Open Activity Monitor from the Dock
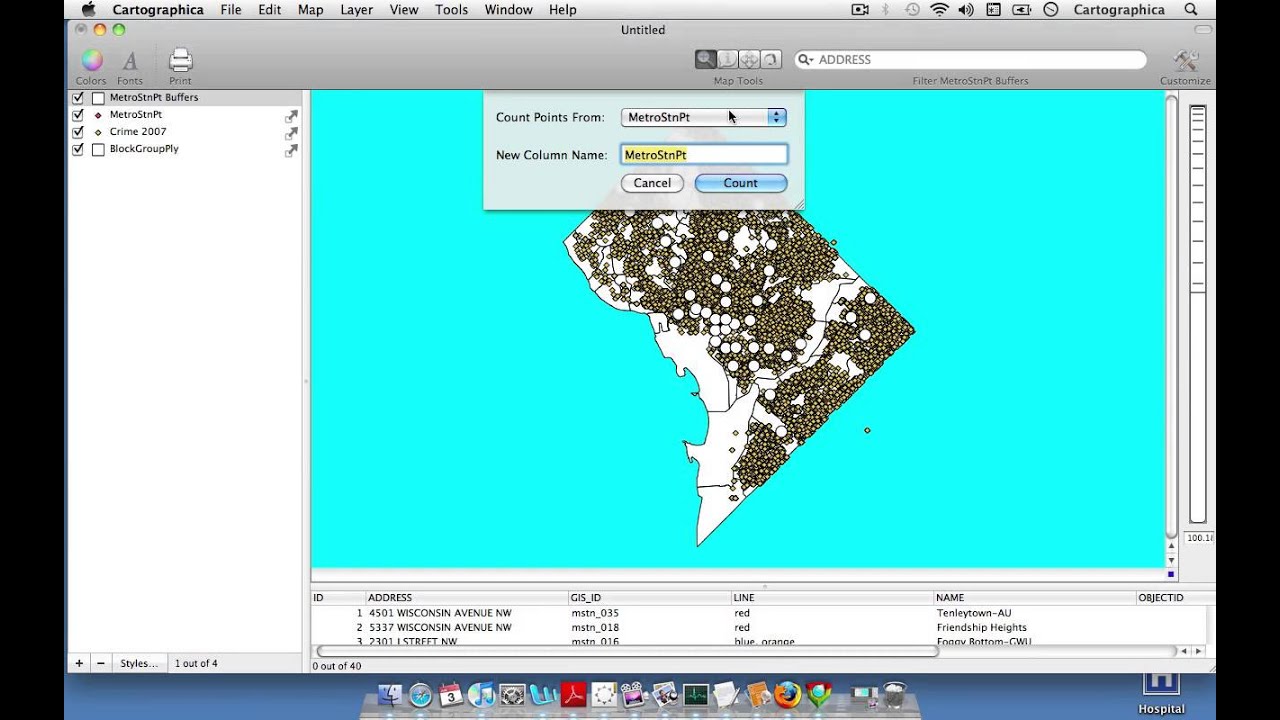This screenshot has width=1280, height=720. 696,694
